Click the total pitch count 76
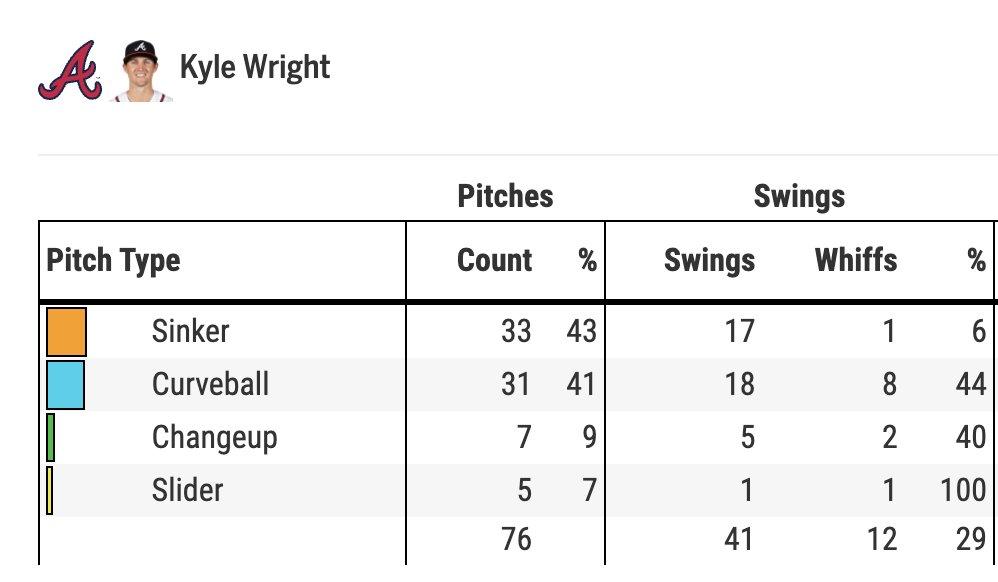 pos(516,540)
